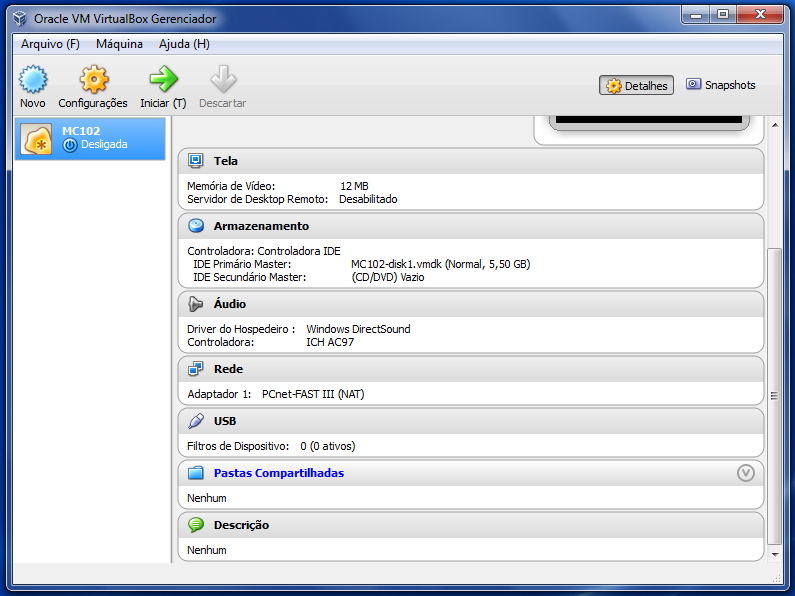
Task: Collapse the Pastas Compartilhadas section chevron
Action: tap(745, 473)
